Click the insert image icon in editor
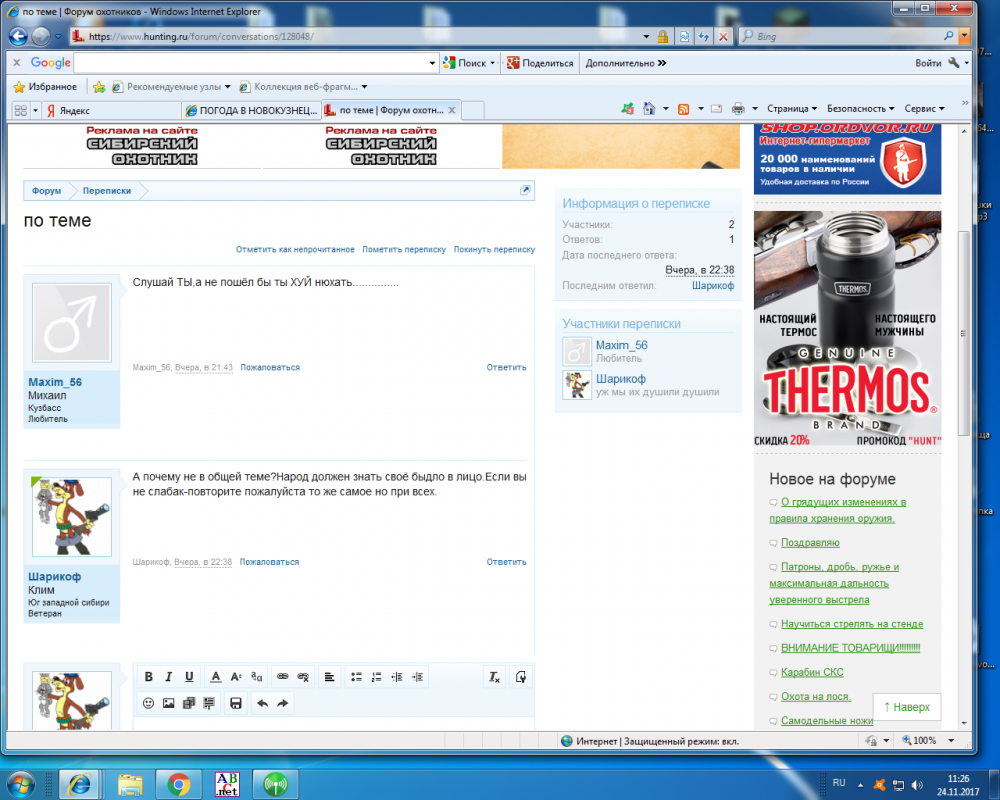 click(x=169, y=703)
